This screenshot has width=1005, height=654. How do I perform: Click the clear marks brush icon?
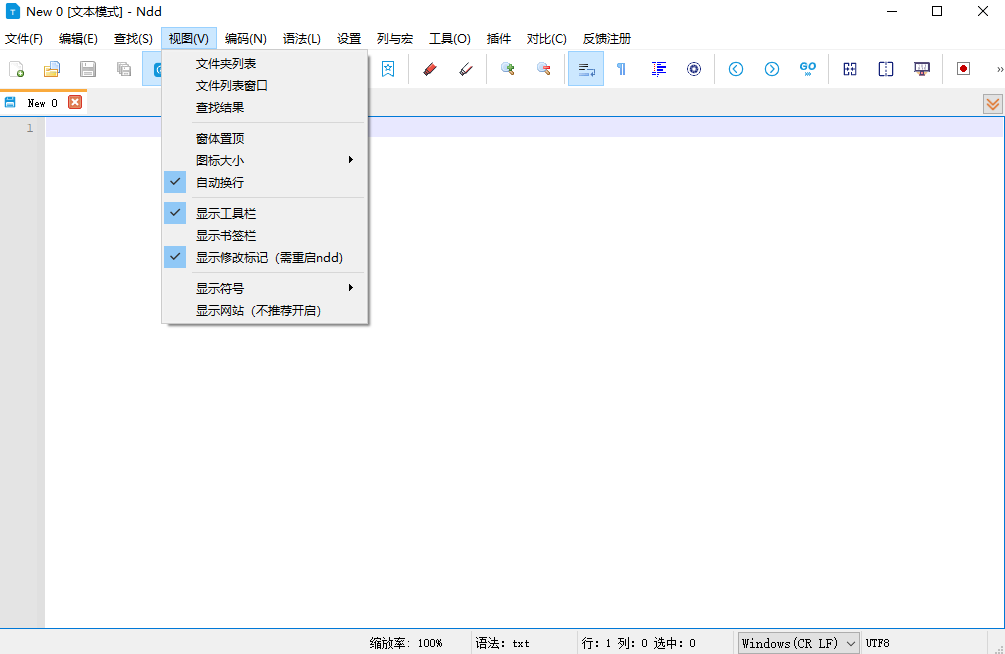tap(466, 69)
